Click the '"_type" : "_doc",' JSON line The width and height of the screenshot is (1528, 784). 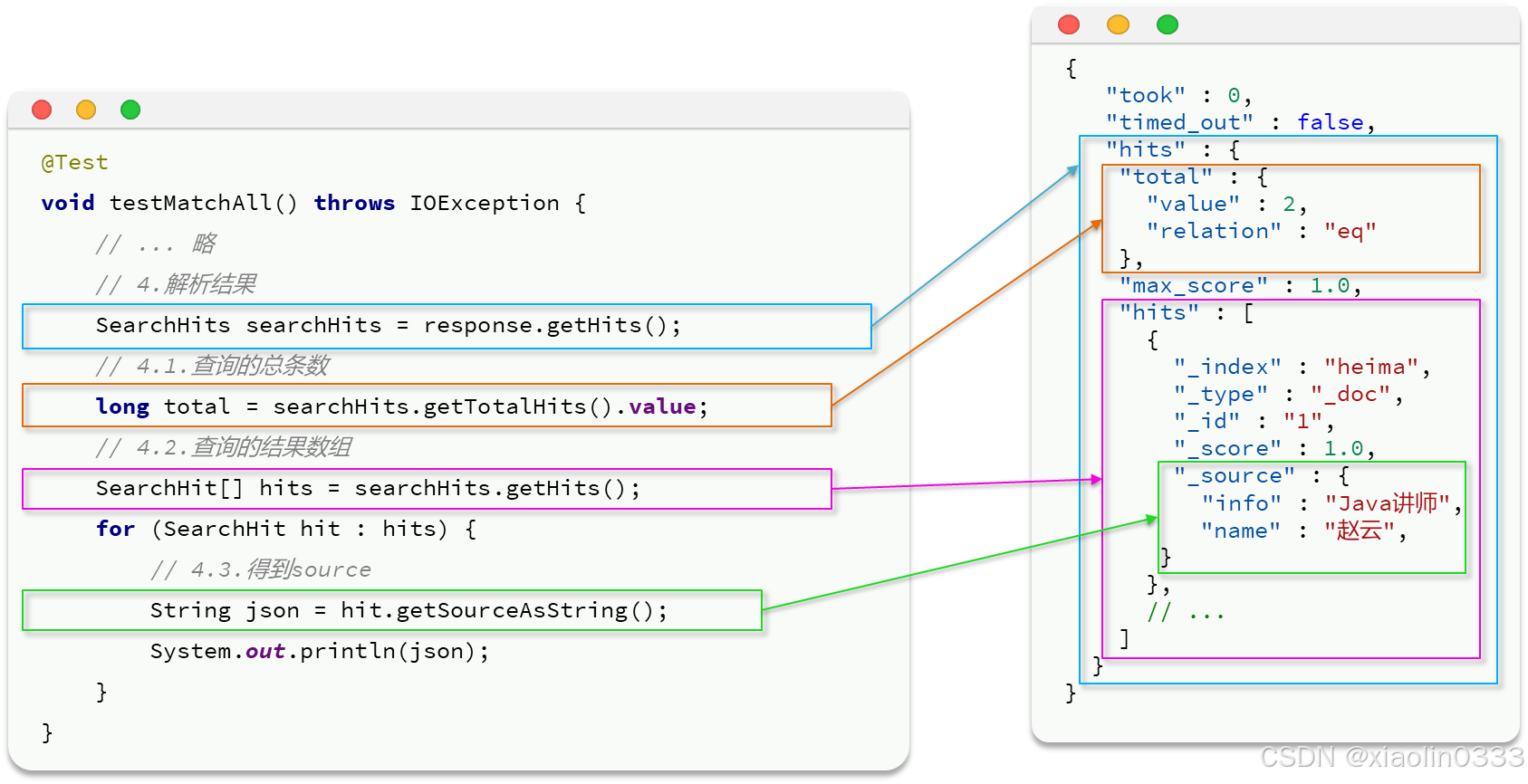(x=1288, y=394)
